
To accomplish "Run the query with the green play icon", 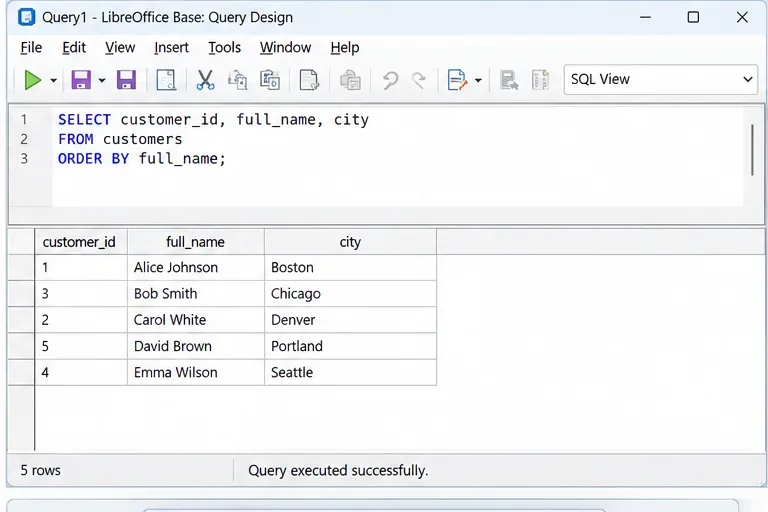I will (32, 80).
